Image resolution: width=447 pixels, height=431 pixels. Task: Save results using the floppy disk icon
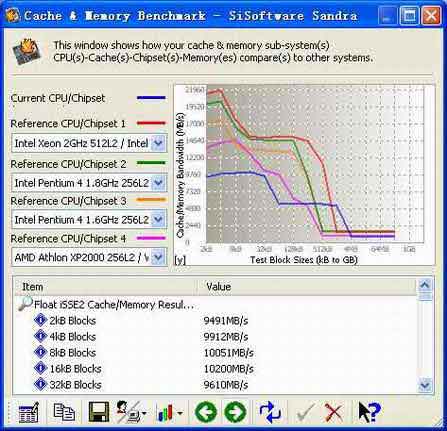pos(99,412)
